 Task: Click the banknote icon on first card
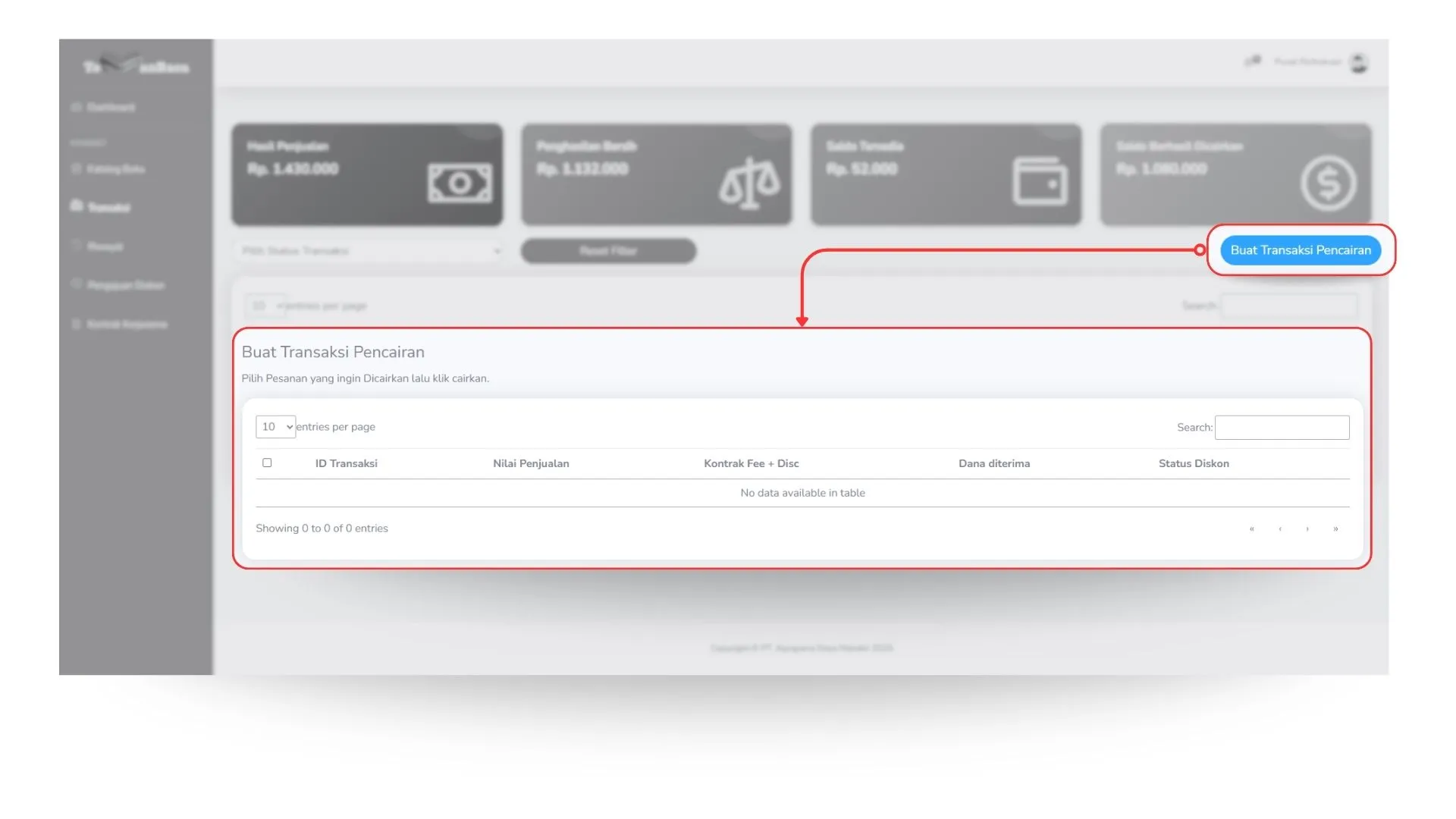point(460,183)
